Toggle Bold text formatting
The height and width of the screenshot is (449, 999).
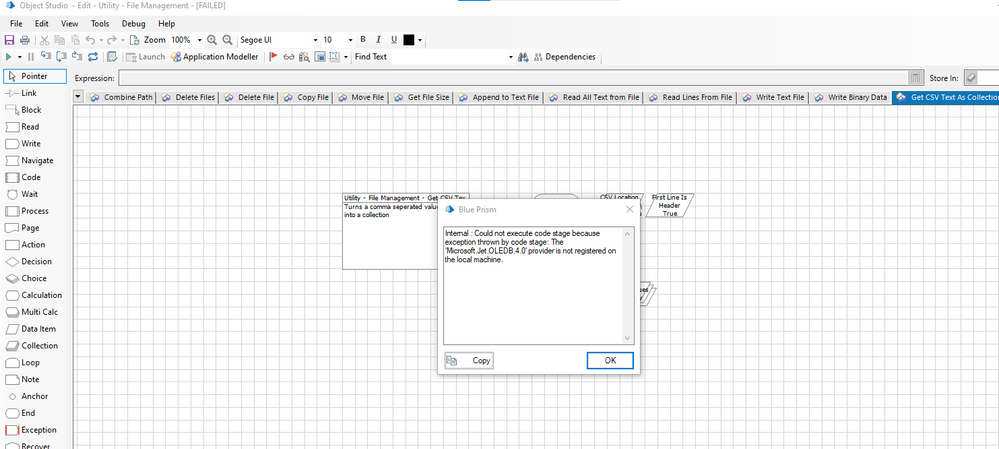(363, 40)
